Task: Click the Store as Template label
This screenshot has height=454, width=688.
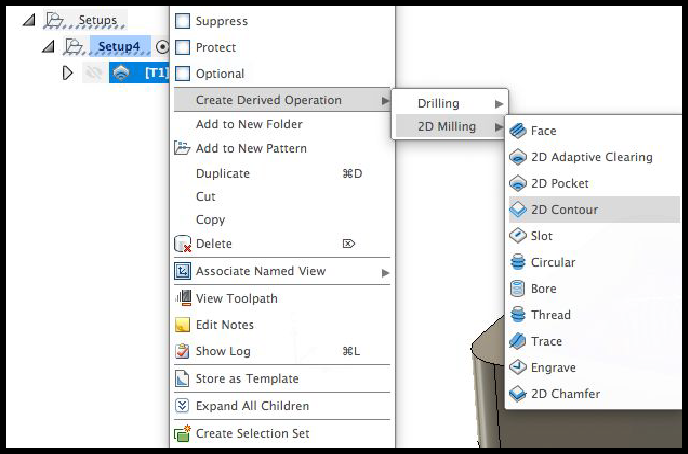Action: tap(247, 379)
